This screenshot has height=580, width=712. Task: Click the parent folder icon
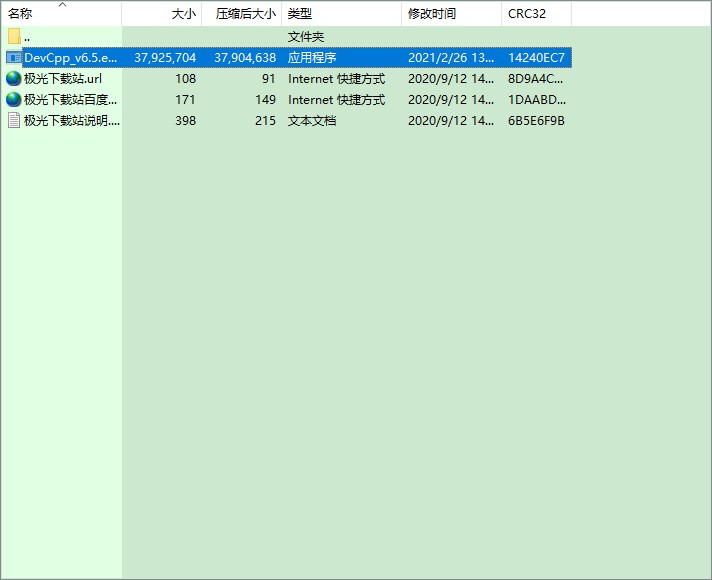pyautogui.click(x=14, y=36)
